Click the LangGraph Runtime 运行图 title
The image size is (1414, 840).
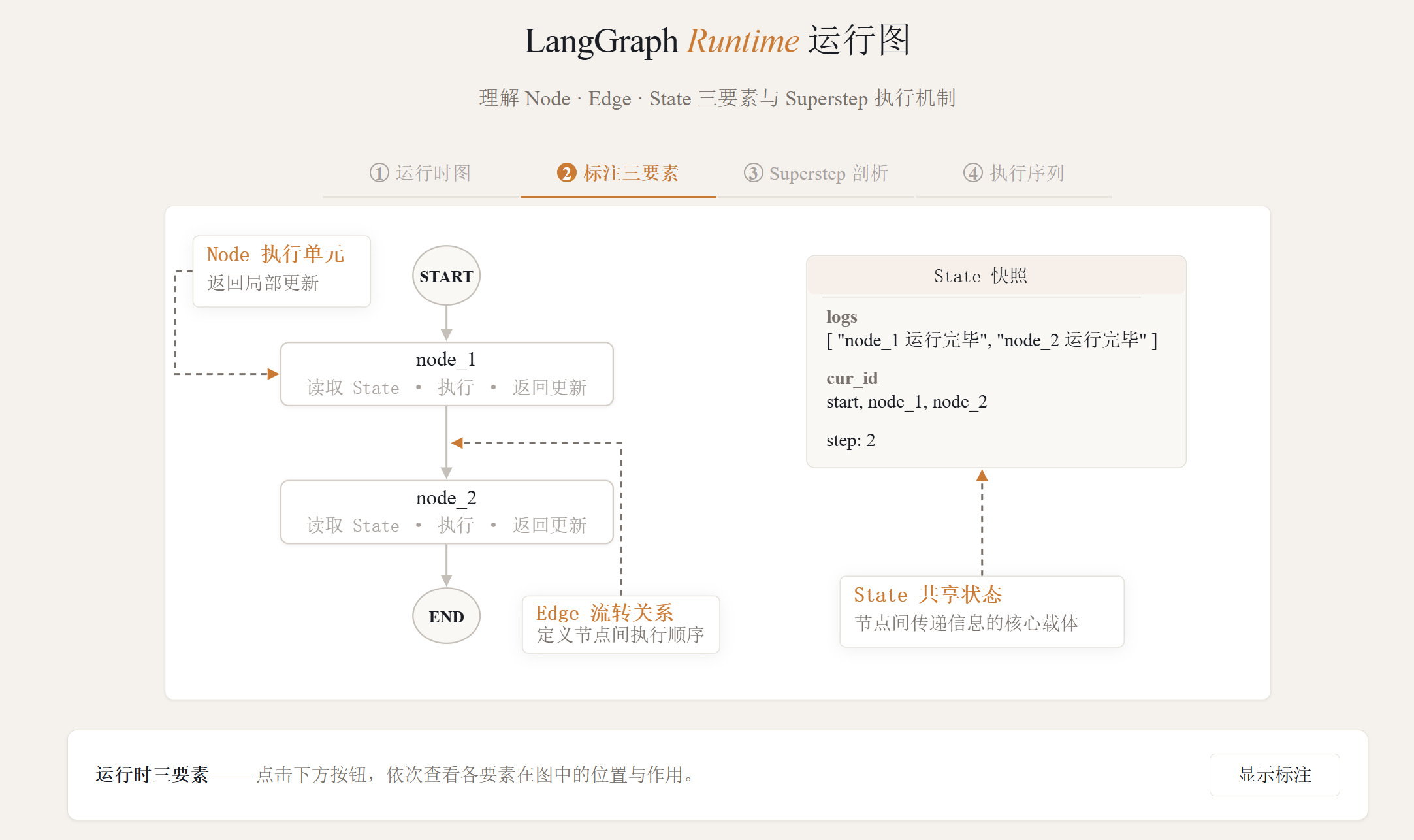[717, 40]
